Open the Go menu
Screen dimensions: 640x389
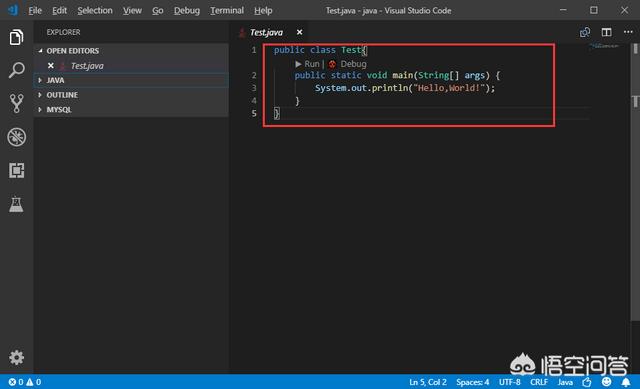[x=158, y=10]
